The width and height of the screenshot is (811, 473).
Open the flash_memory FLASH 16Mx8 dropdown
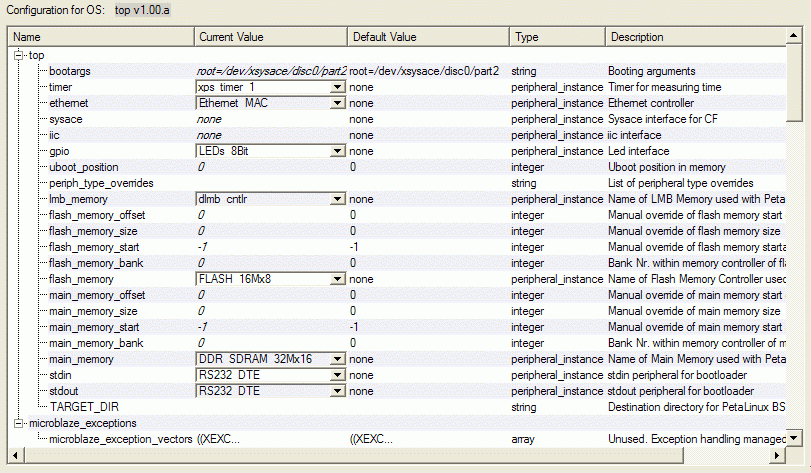click(x=337, y=279)
